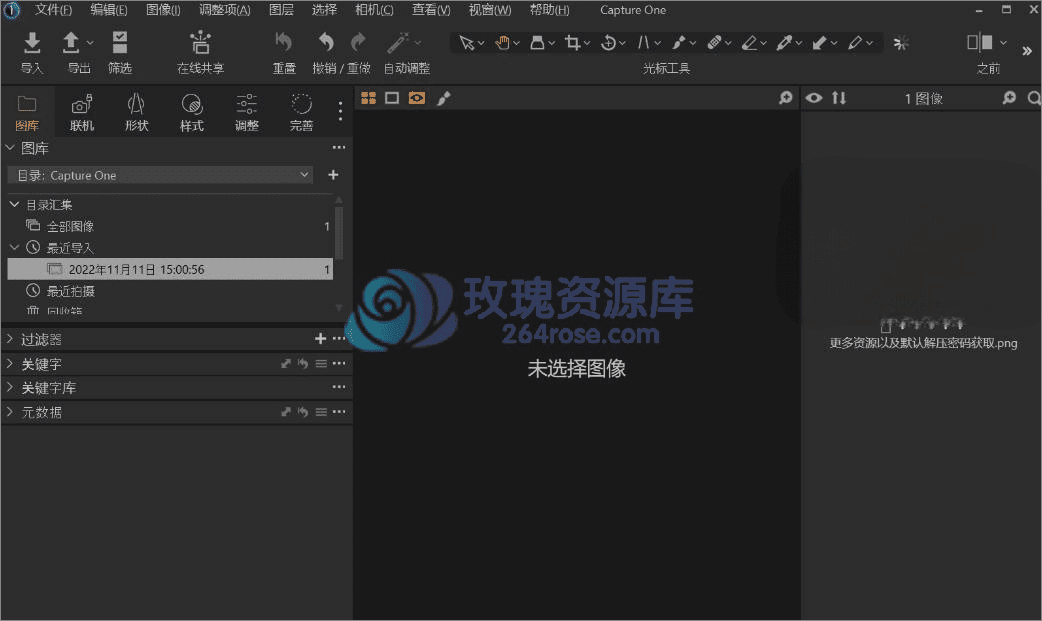Open the Export dropdown arrow
Viewport: 1042px width, 621px height.
(90, 43)
